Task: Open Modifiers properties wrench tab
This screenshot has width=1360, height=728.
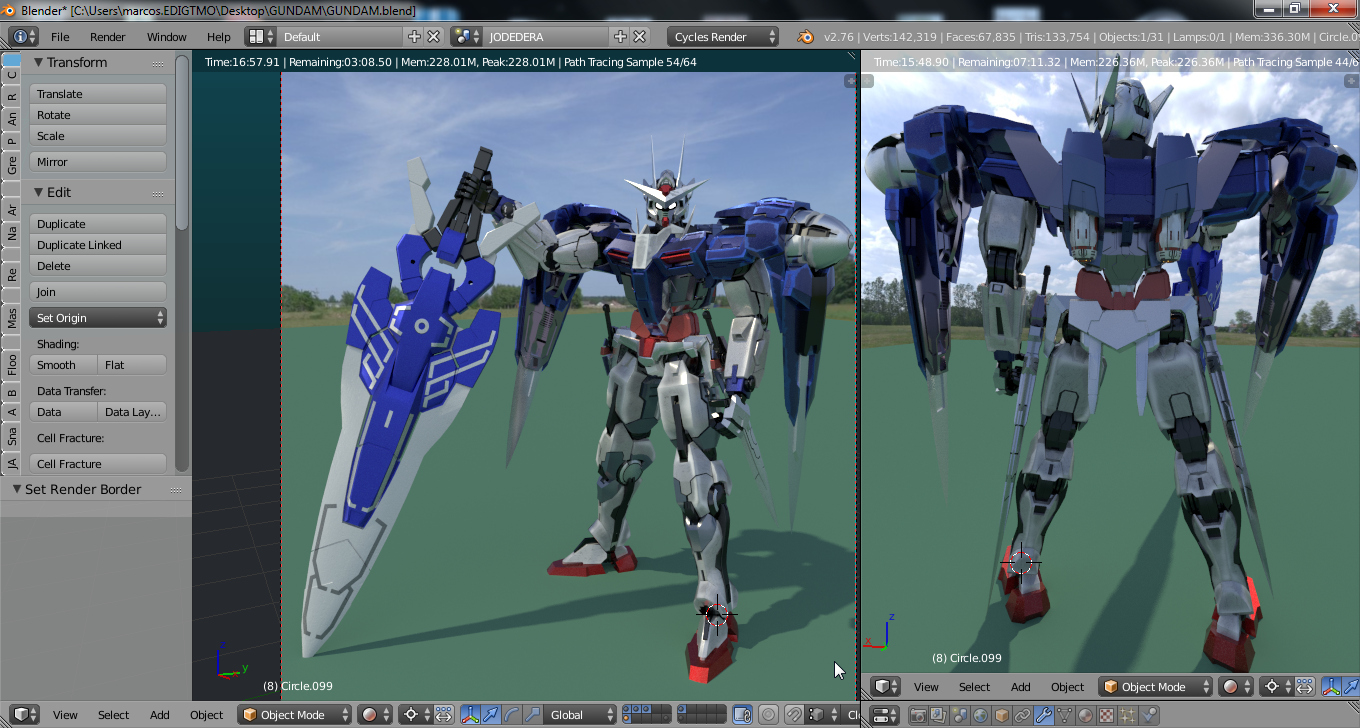Action: point(1044,715)
